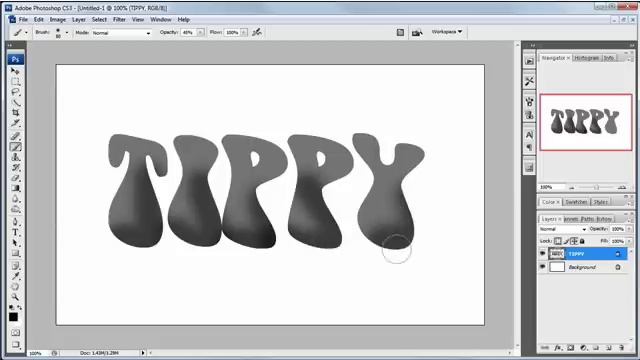The height and width of the screenshot is (360, 640).
Task: Toggle lock all for layer
Action: 582,241
